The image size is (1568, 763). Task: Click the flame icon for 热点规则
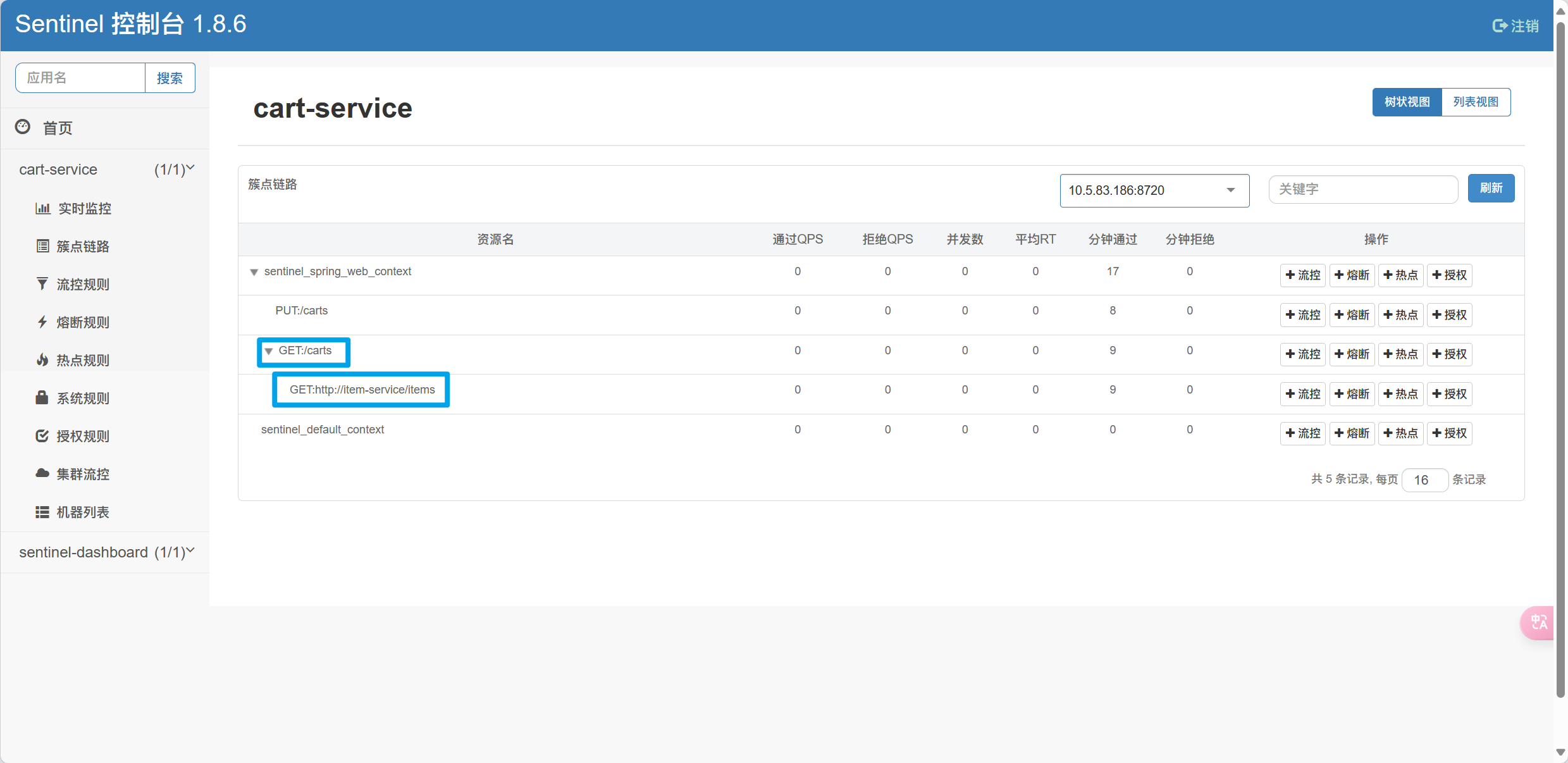click(42, 360)
